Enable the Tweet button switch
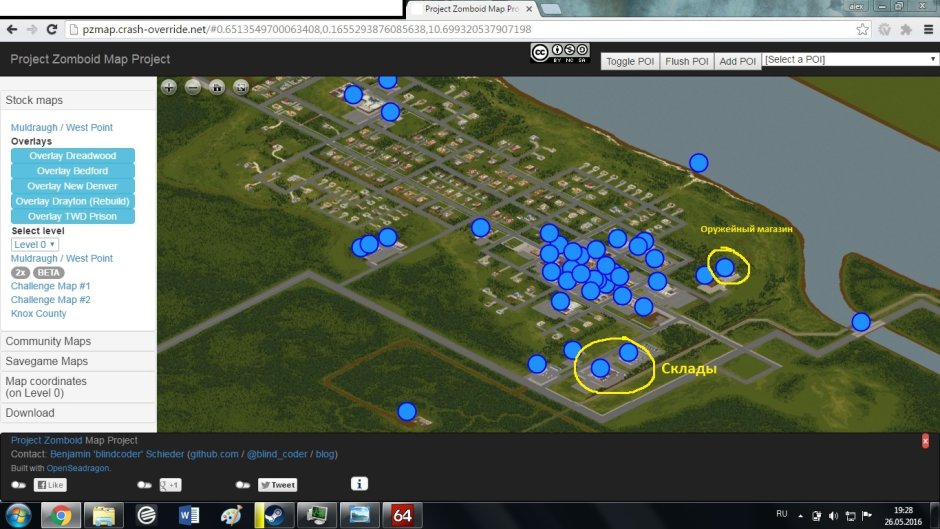 [x=243, y=485]
